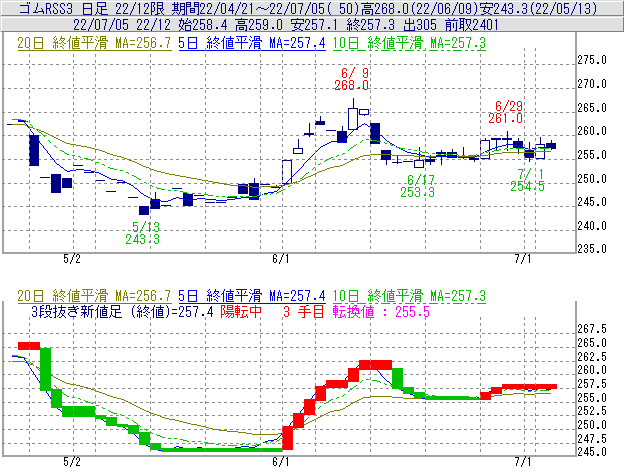
Task: Click the low value 安243.3(22/05/13) in header
Action: [538, 8]
